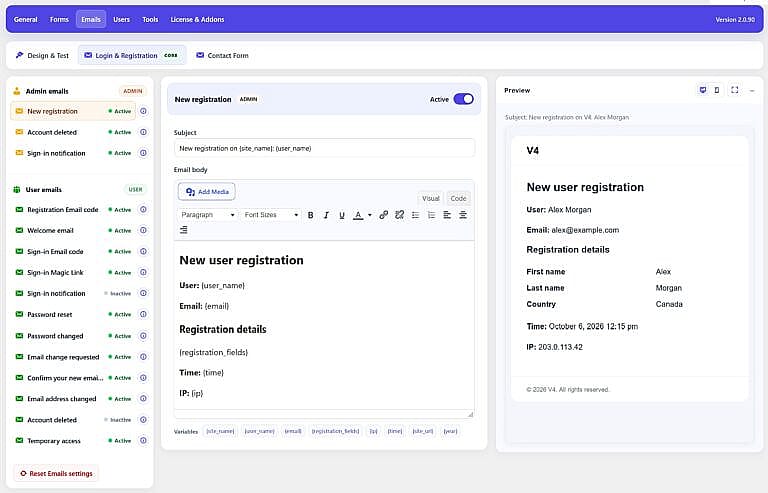Toggle bold formatting in email editor
Viewport: 768px width, 493px height.
[311, 215]
